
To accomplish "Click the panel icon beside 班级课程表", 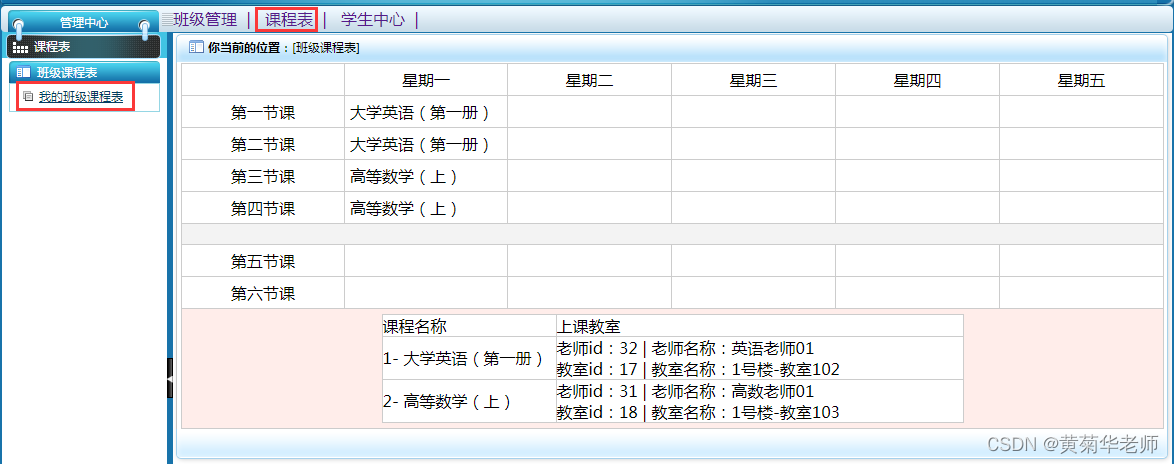I will click(x=23, y=73).
